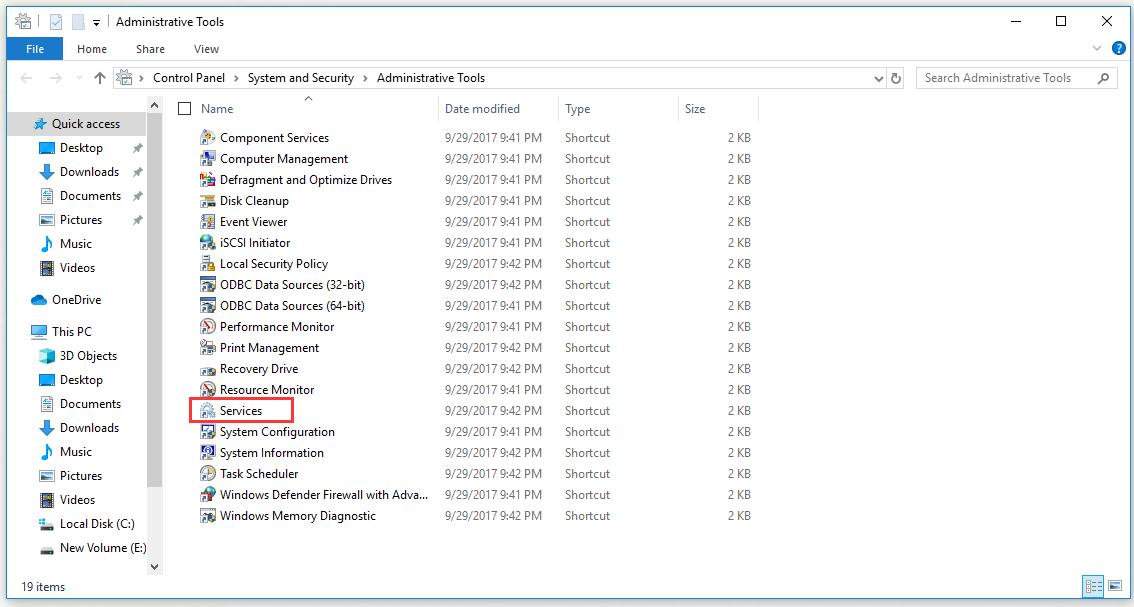Screen dimensions: 1134x607
Task: Click the Quick access star icon
Action: coord(40,124)
